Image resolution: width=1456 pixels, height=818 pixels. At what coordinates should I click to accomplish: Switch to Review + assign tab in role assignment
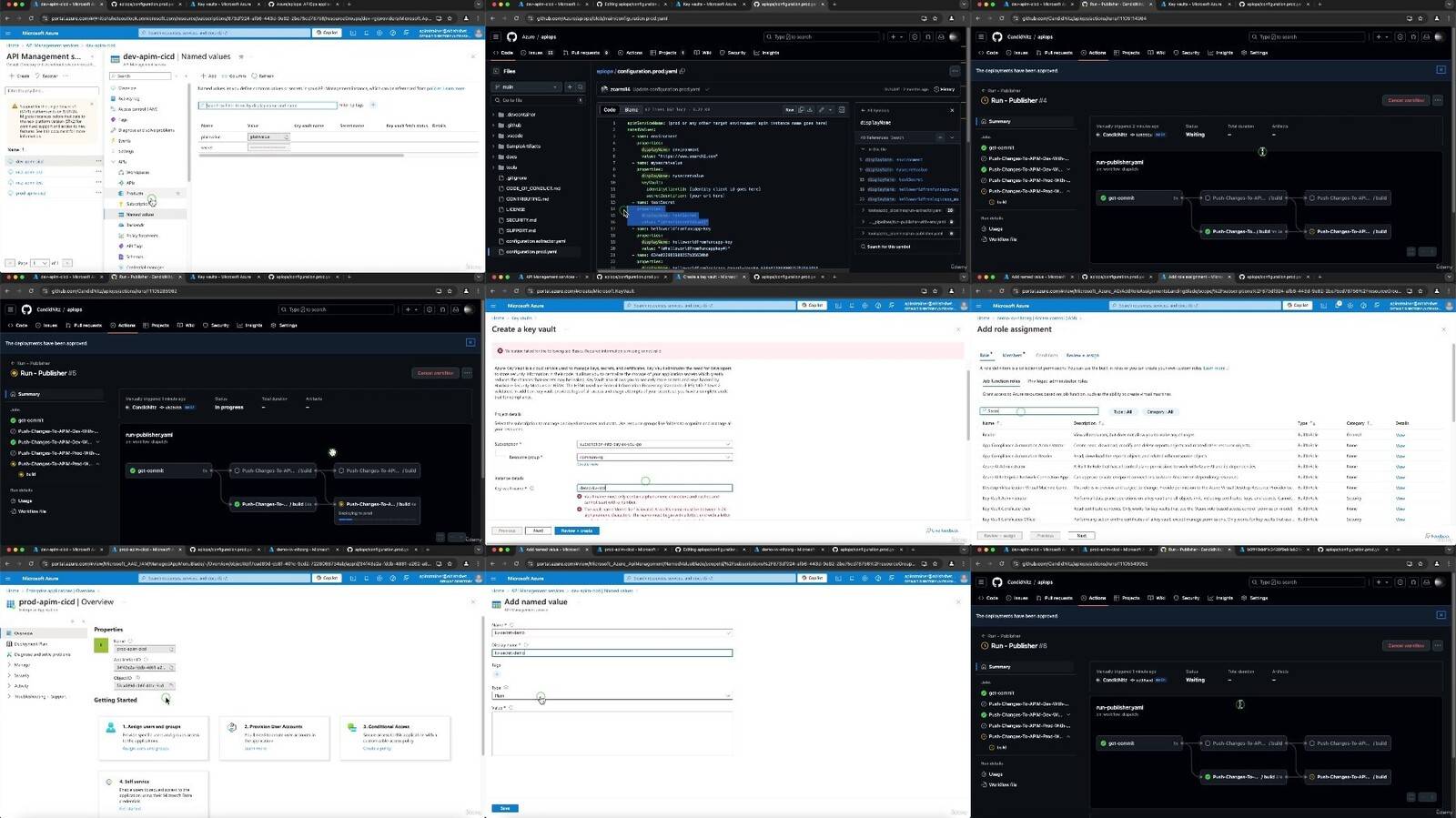pos(1082,355)
